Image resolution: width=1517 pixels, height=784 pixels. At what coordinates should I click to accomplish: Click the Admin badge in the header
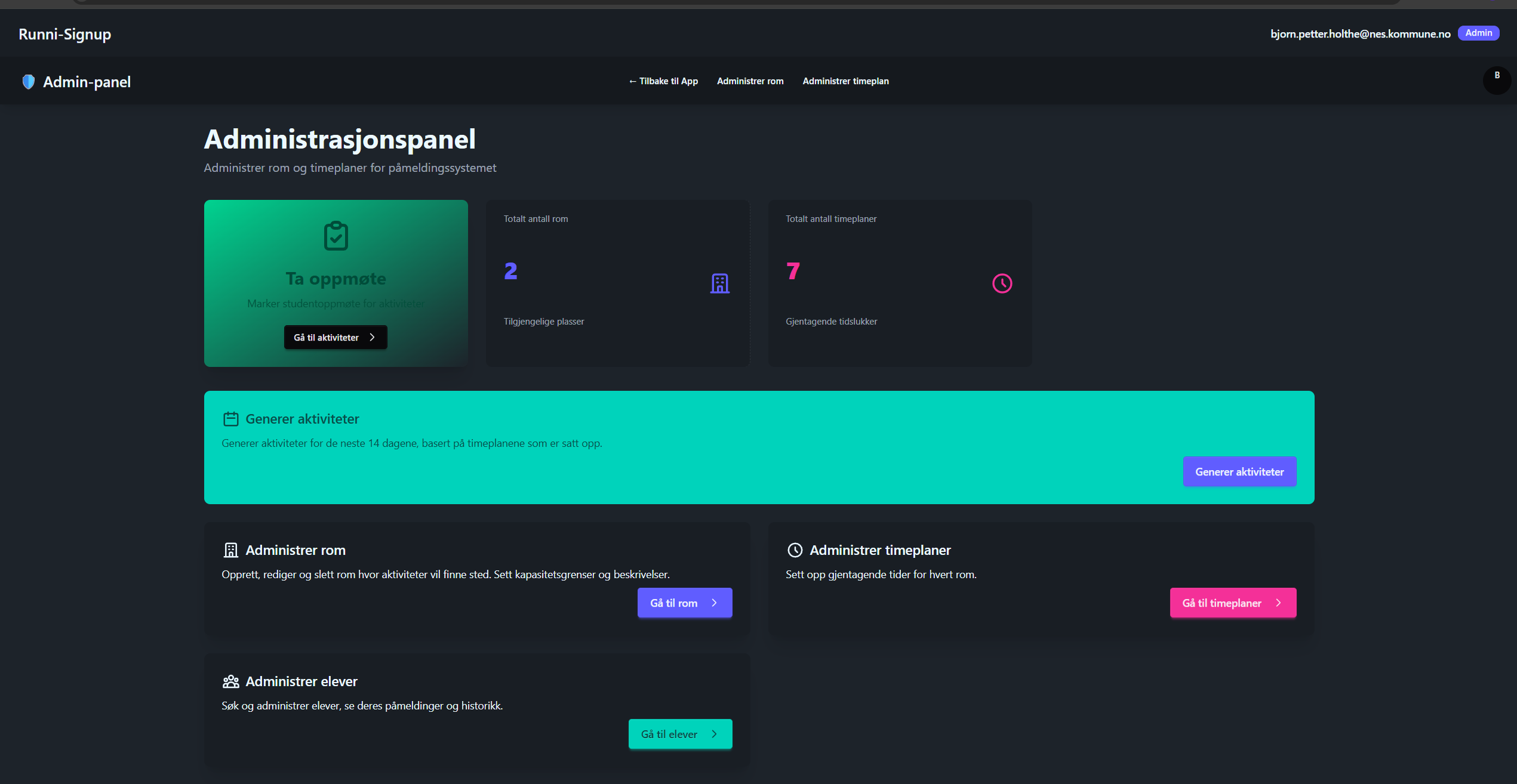pyautogui.click(x=1478, y=33)
